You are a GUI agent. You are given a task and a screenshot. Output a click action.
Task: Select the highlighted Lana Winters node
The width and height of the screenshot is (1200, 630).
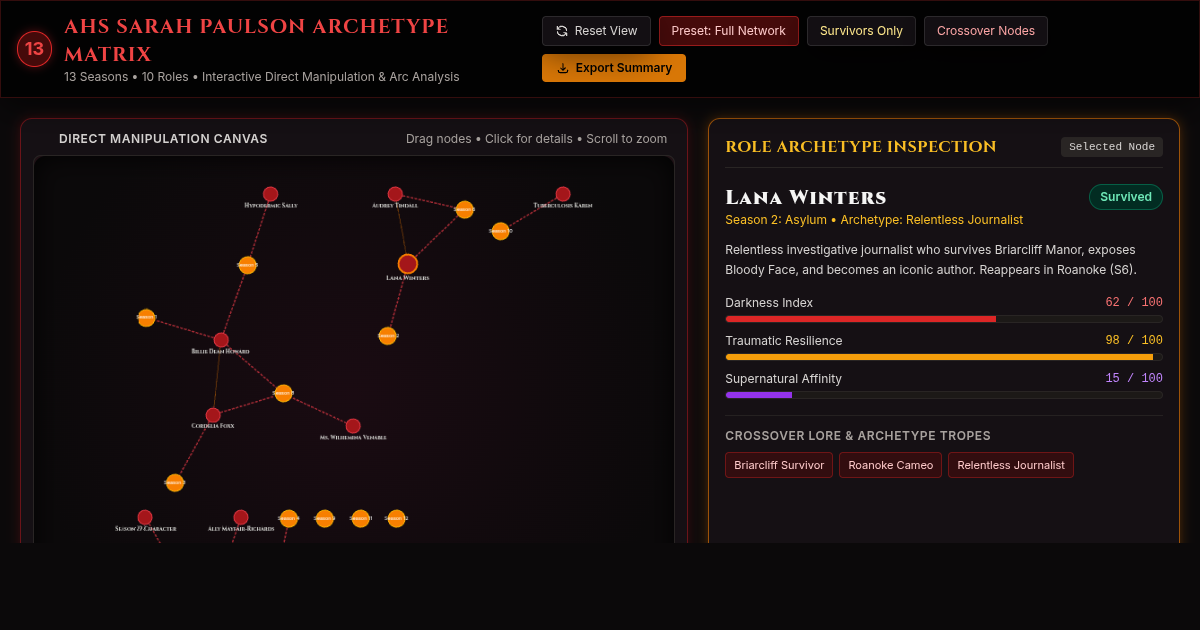408,264
